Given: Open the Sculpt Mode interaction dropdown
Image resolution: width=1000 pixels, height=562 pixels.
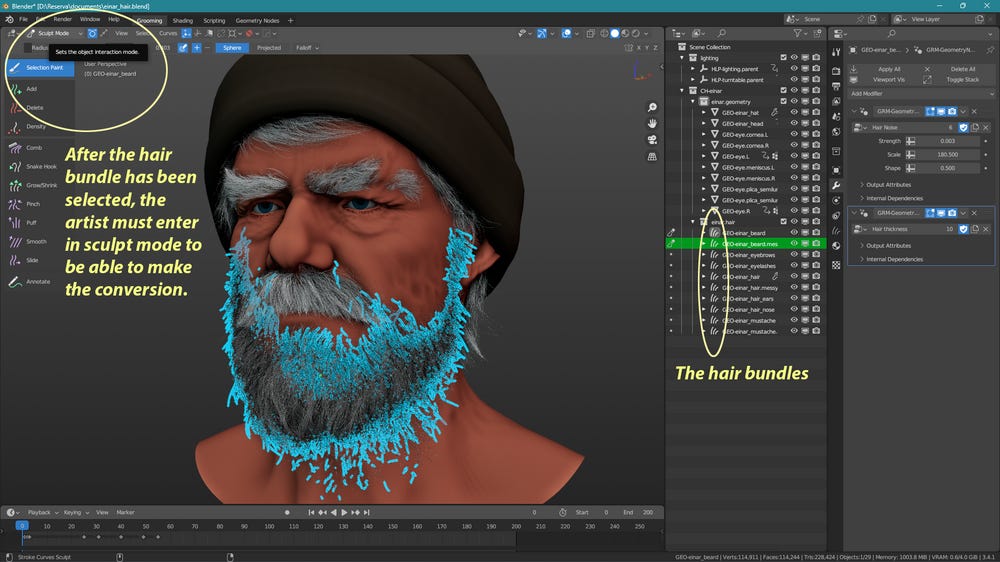Looking at the screenshot, I should point(55,33).
